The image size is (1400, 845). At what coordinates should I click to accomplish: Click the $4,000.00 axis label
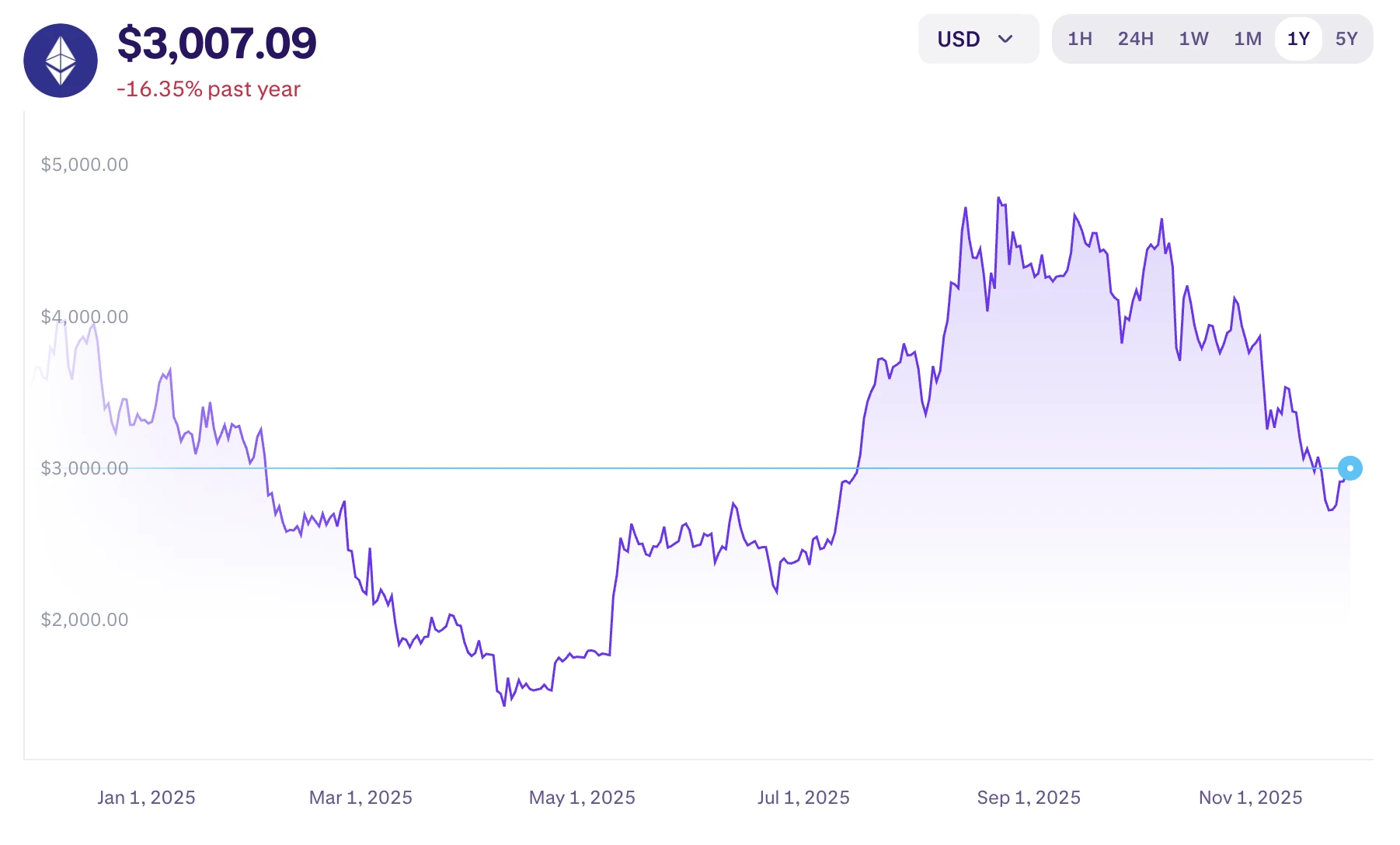[85, 316]
